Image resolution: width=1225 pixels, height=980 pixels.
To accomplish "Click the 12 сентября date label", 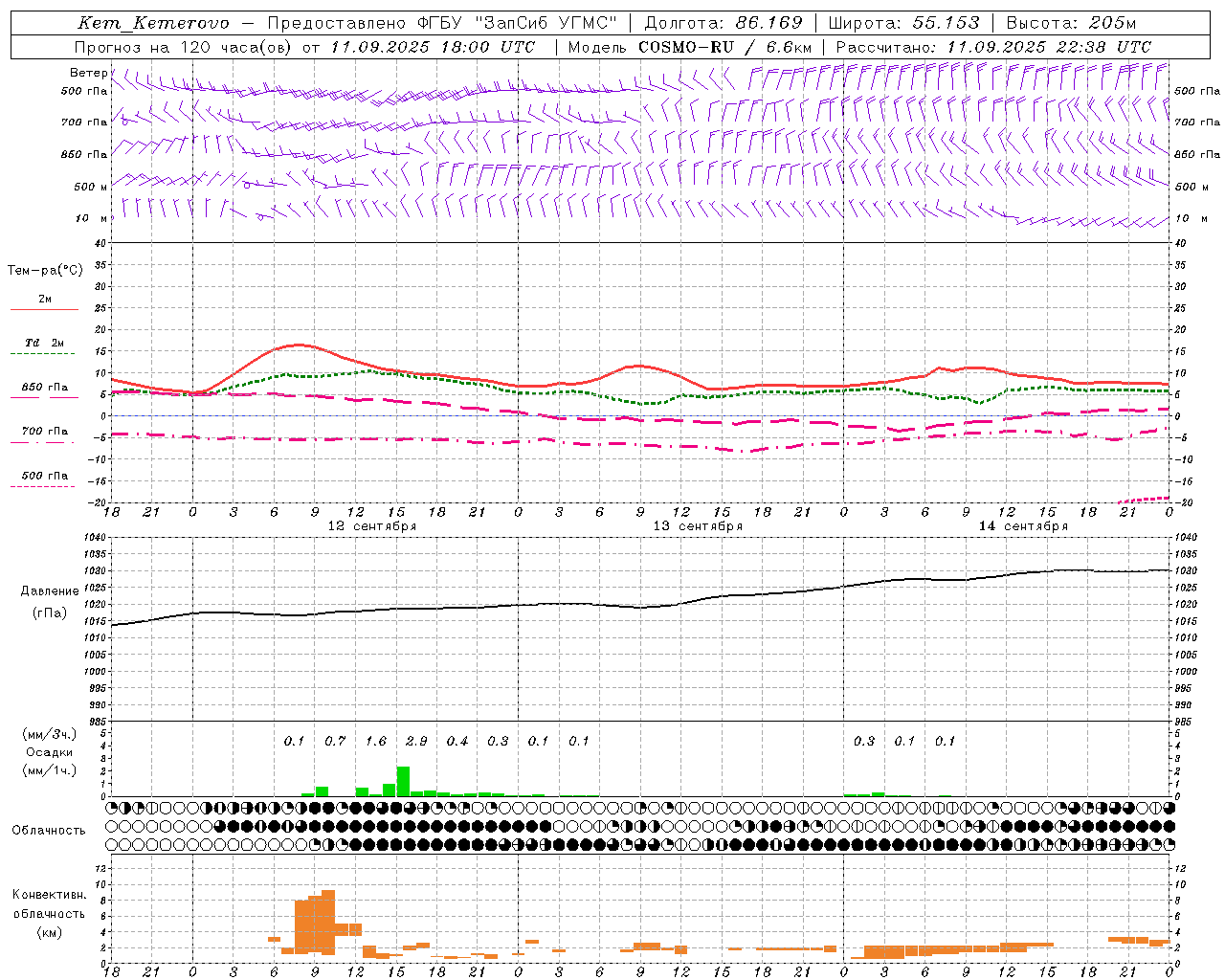I will click(372, 526).
